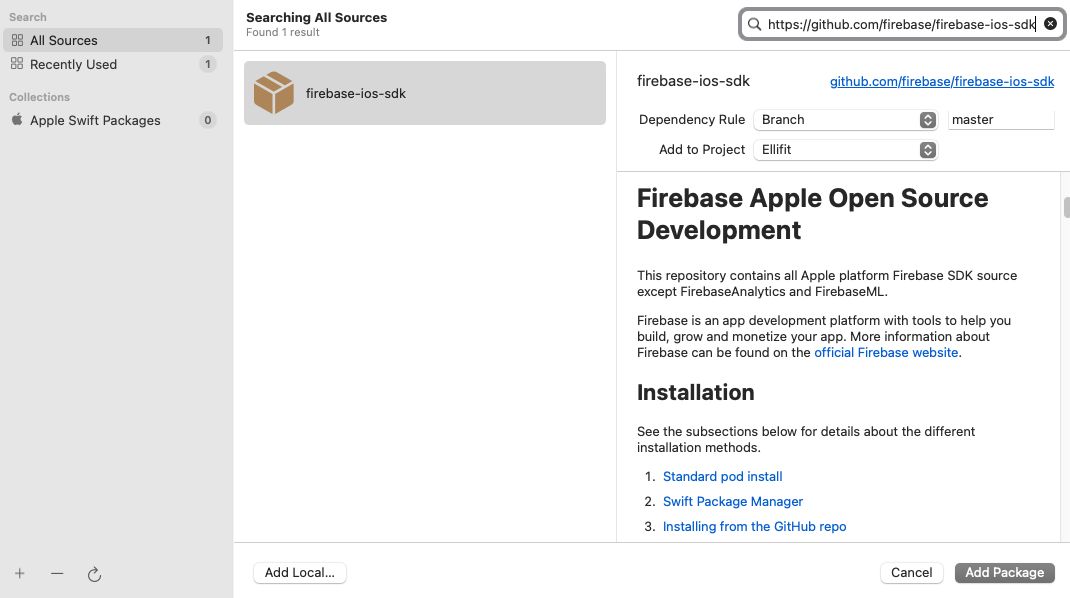Click the README vertical scrollbar
The height and width of the screenshot is (598, 1070).
(1066, 207)
